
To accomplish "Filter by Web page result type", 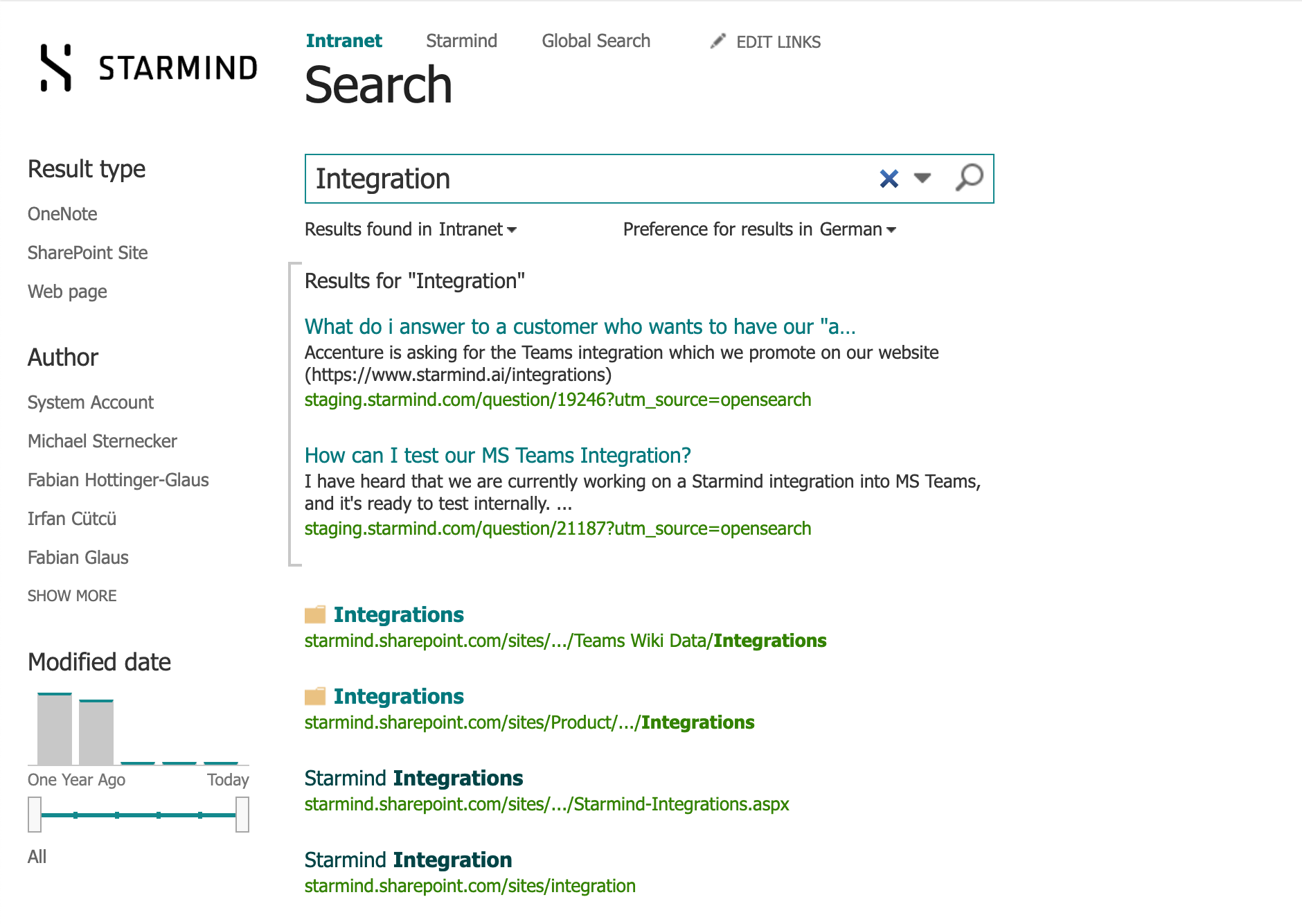I will click(x=67, y=292).
